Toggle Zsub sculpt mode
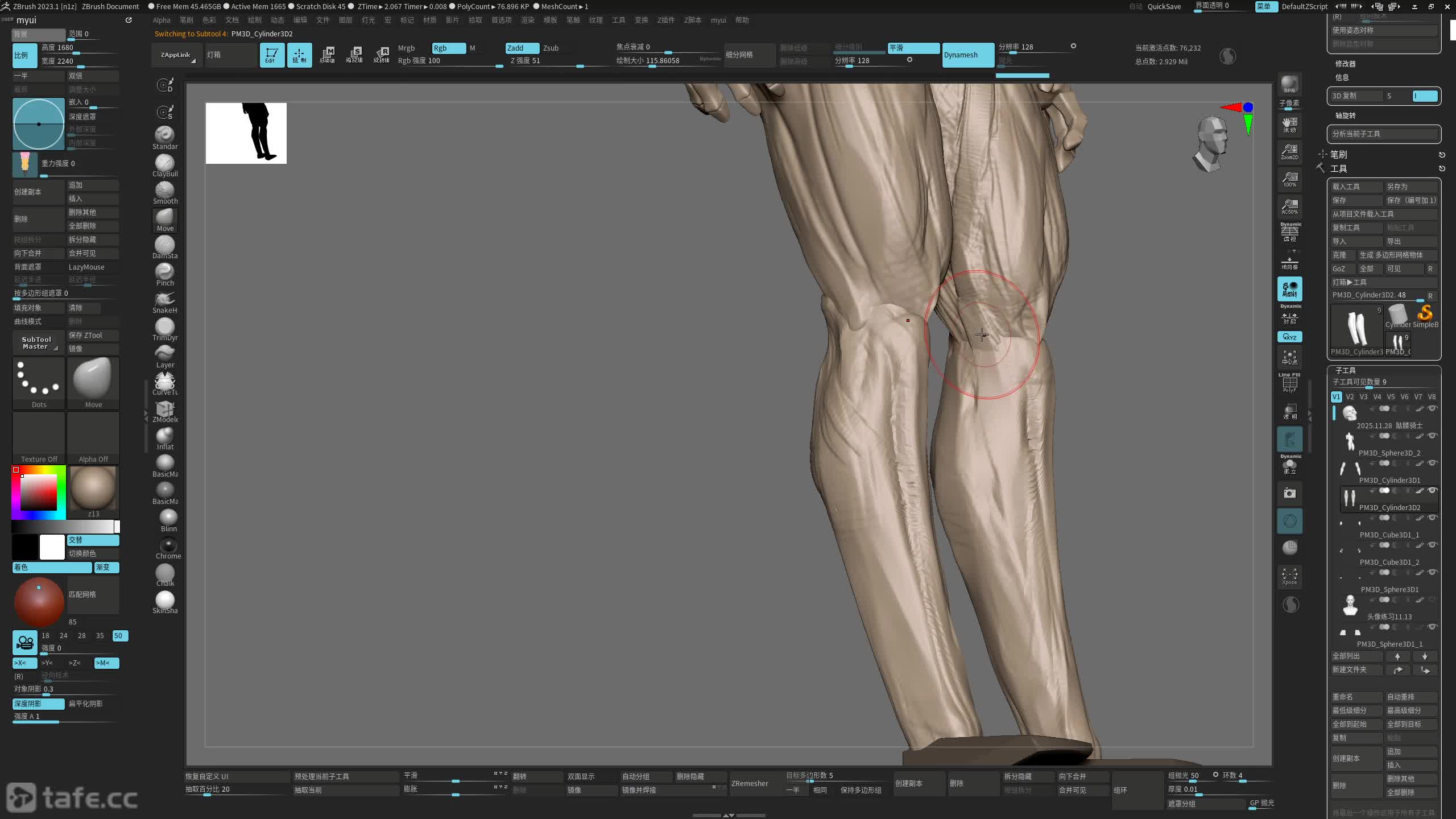1456x819 pixels. pyautogui.click(x=551, y=48)
